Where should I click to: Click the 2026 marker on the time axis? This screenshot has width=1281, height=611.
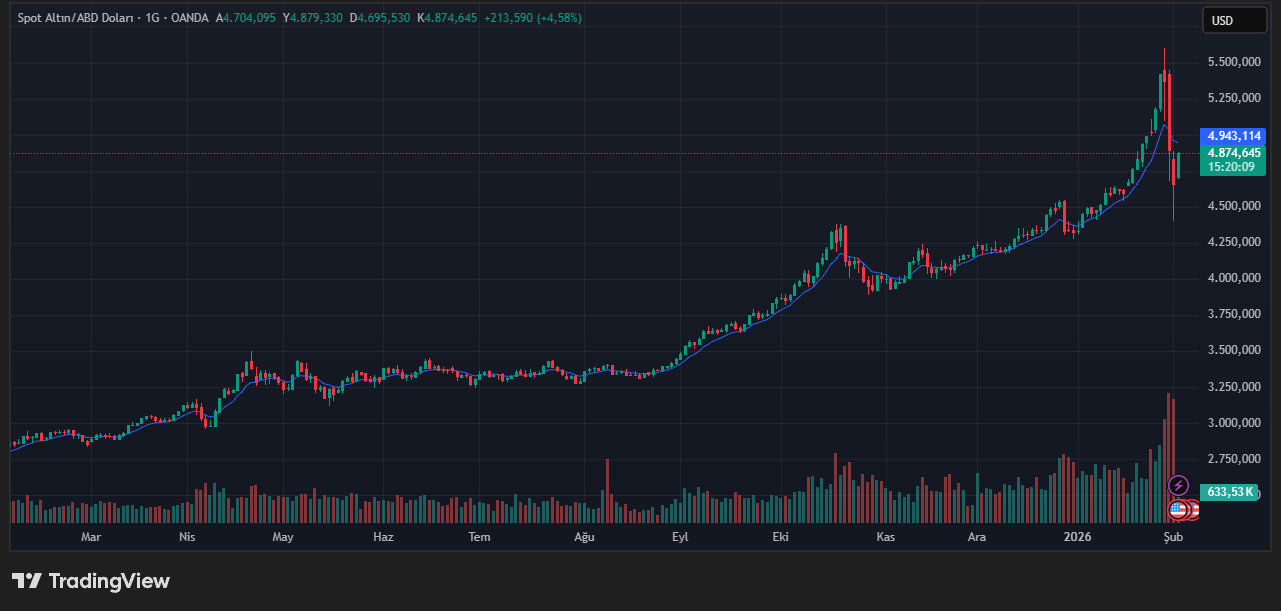[x=1077, y=537]
